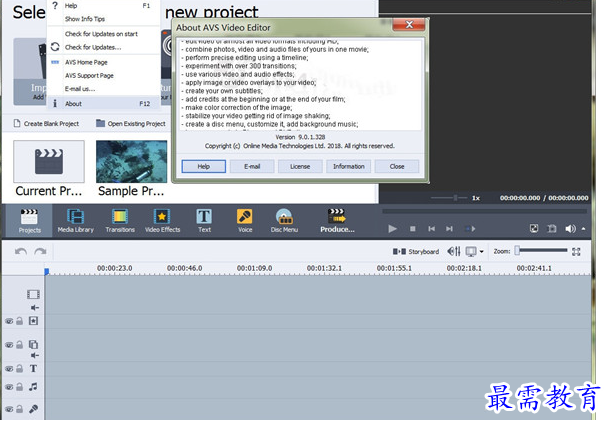Screen dimensions: 609x429
Task: Click the Produce button
Action: pyautogui.click(x=337, y=221)
